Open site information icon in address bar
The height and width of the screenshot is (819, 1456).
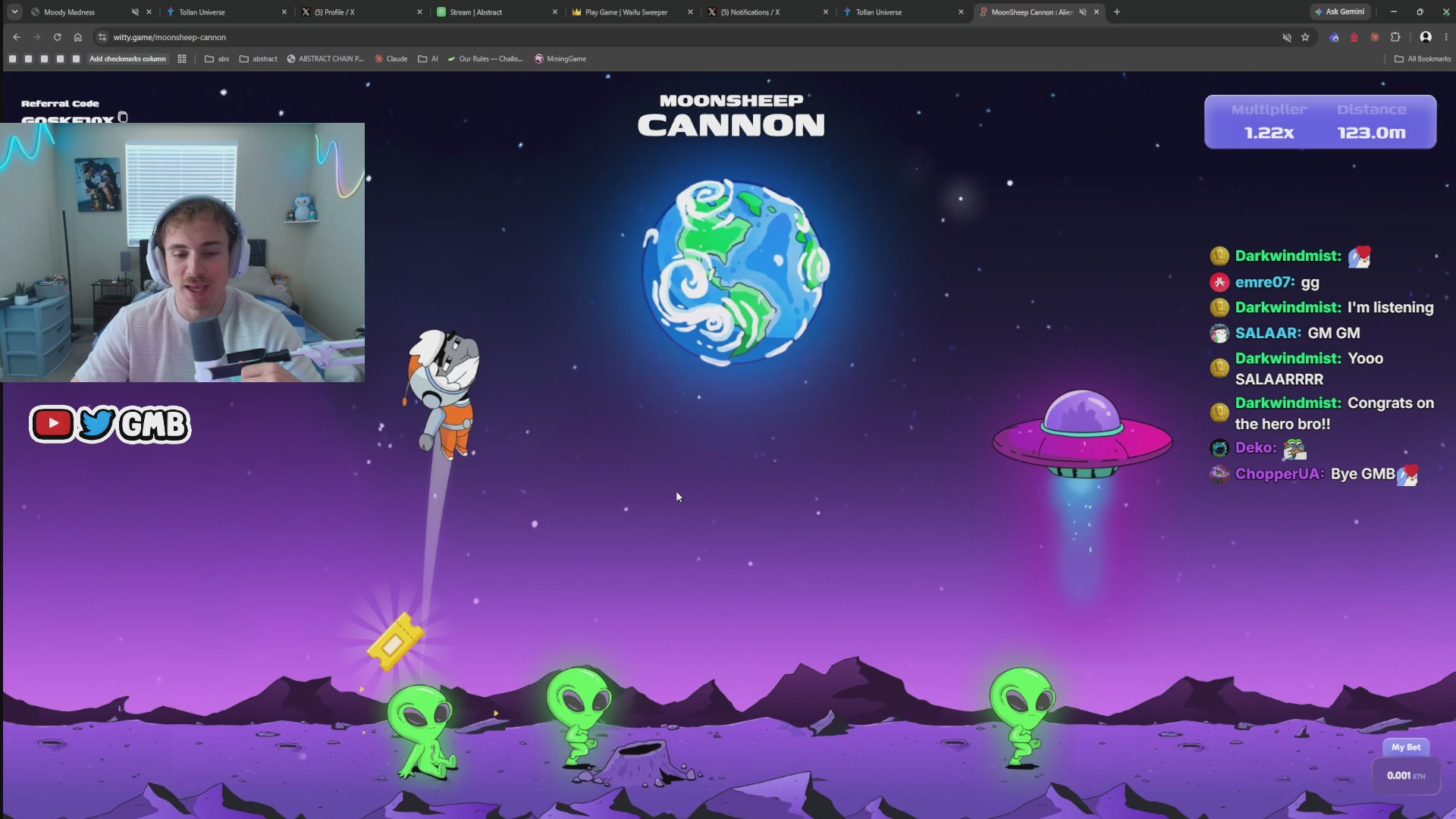pos(102,37)
